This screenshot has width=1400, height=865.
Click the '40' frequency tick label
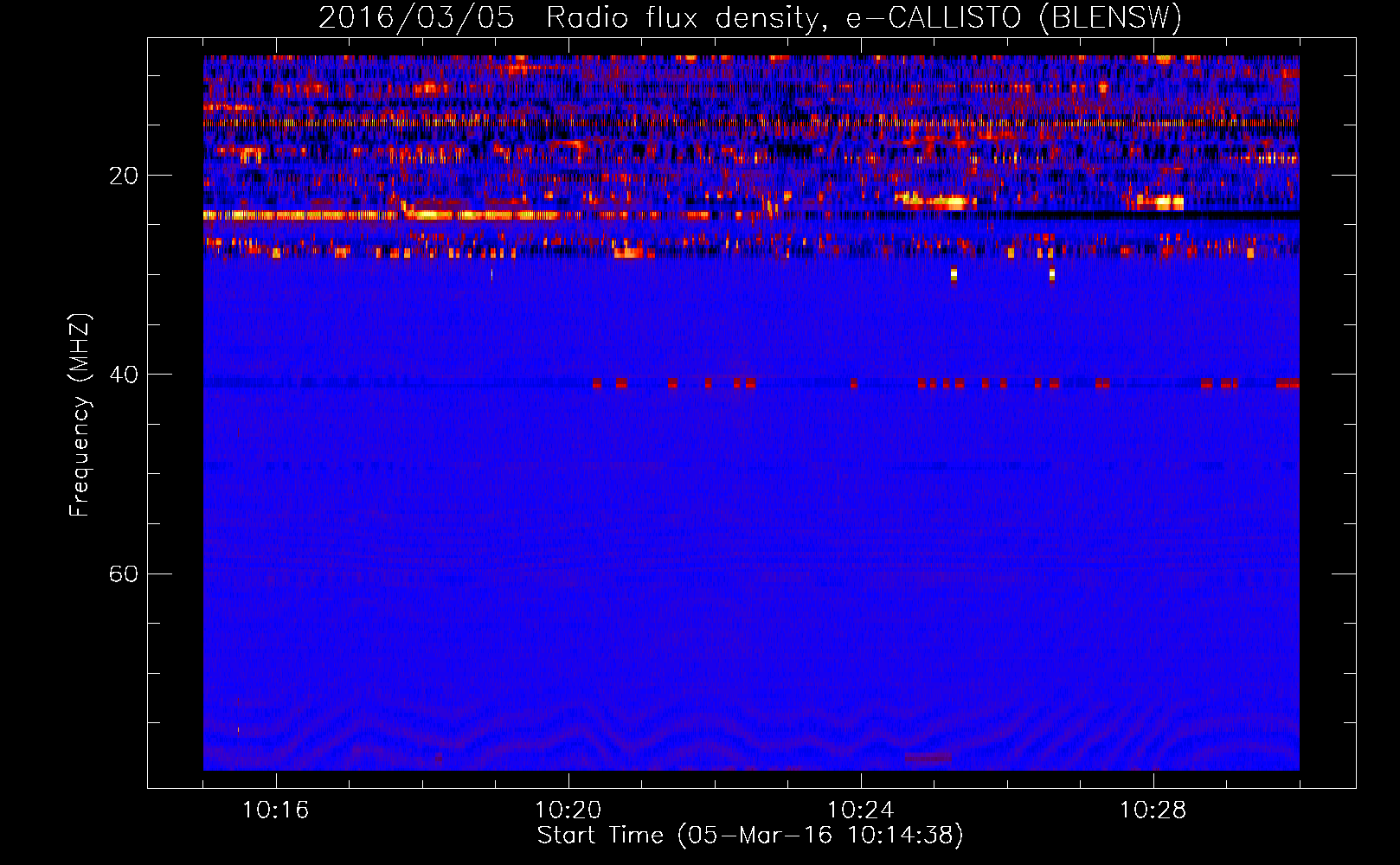click(x=124, y=375)
